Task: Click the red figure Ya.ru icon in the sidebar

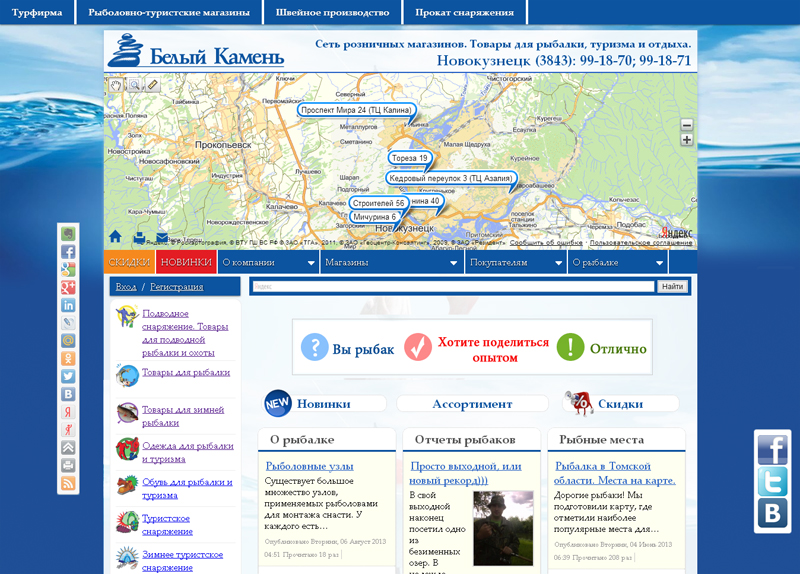Action: pyautogui.click(x=68, y=430)
